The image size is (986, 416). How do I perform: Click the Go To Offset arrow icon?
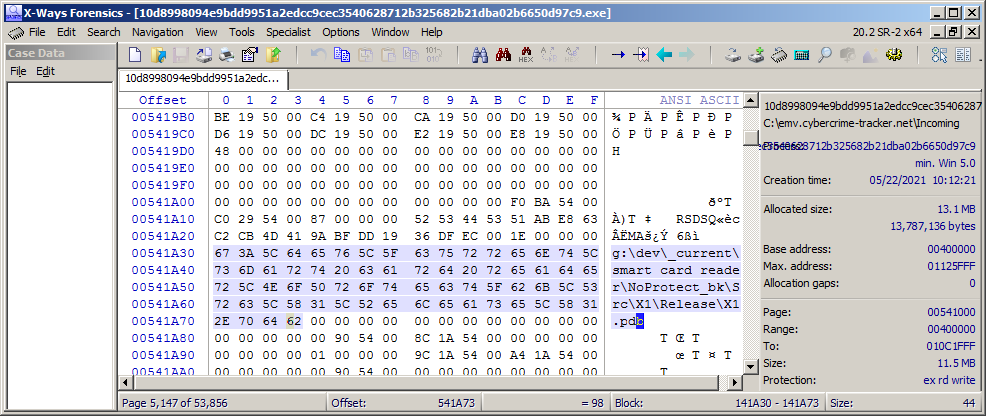coord(618,55)
